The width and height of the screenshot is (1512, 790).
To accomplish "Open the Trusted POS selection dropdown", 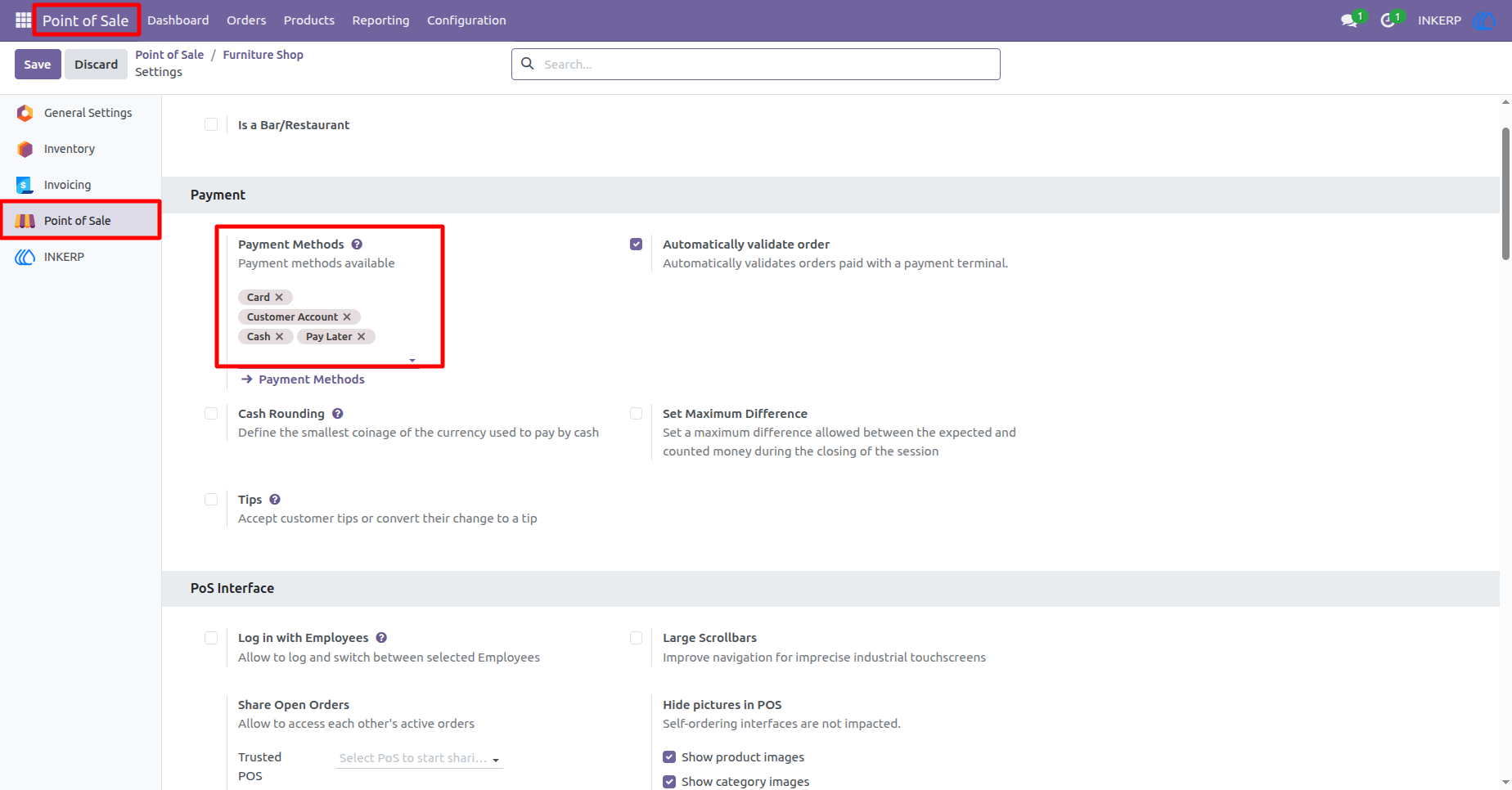I will (x=420, y=758).
